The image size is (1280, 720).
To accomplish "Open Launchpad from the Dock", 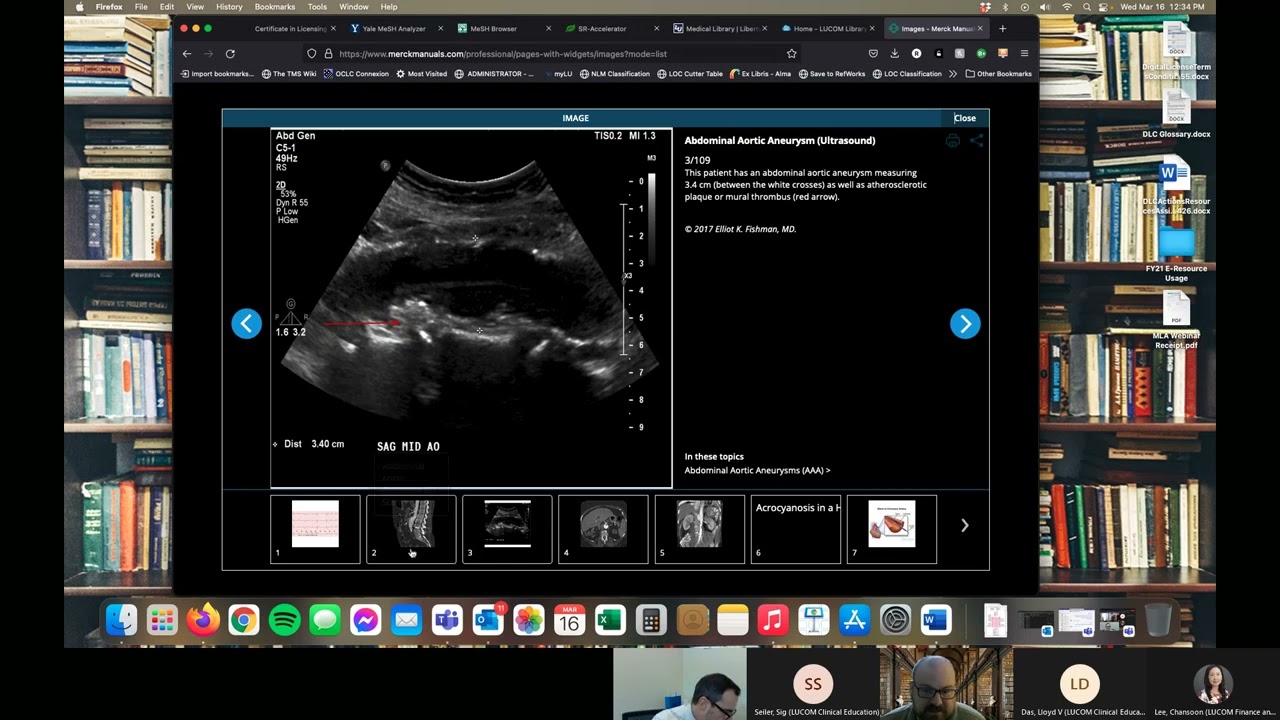I will 162,621.
